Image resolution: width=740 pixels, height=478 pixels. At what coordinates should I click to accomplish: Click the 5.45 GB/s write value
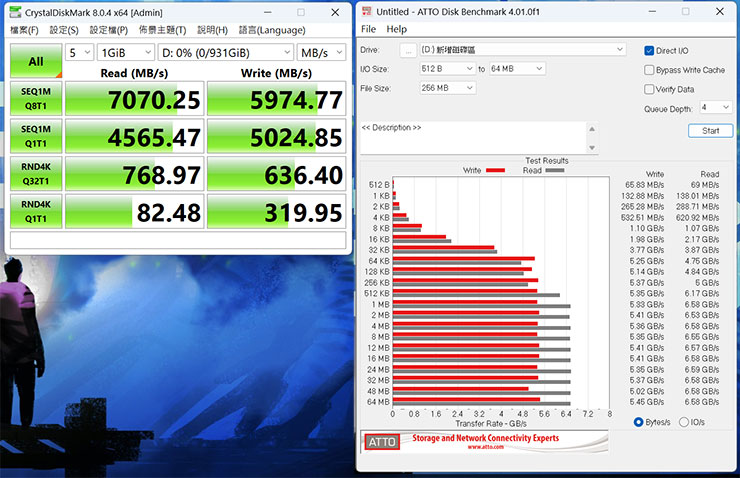(647, 402)
